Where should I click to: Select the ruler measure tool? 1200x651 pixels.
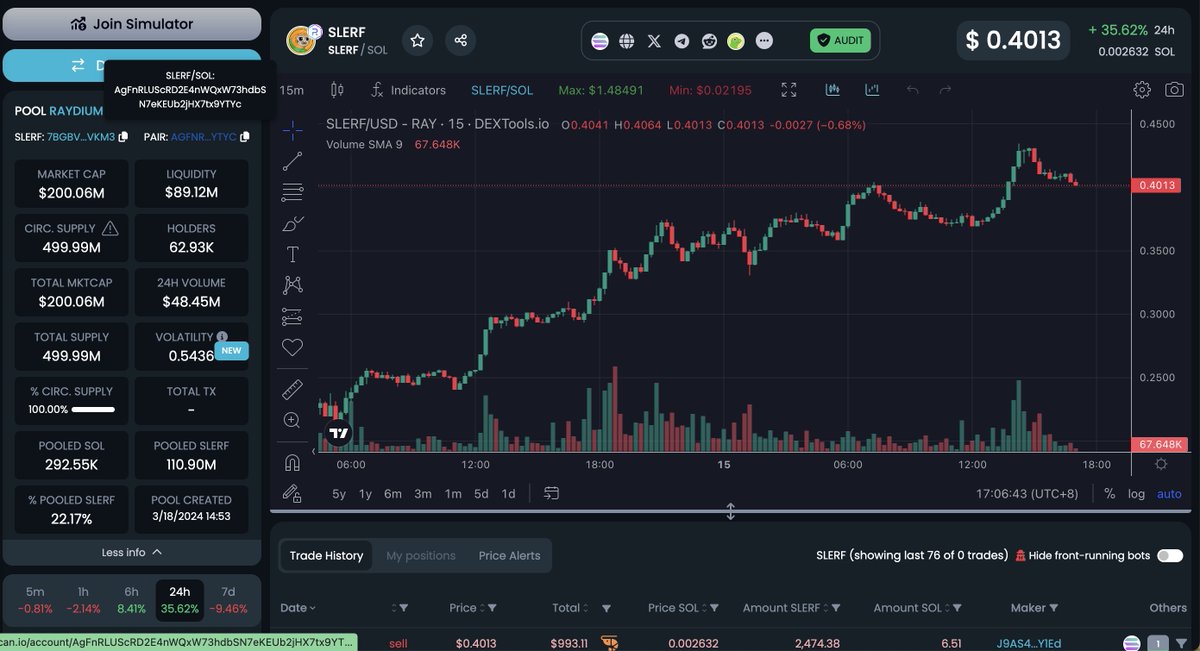292,389
